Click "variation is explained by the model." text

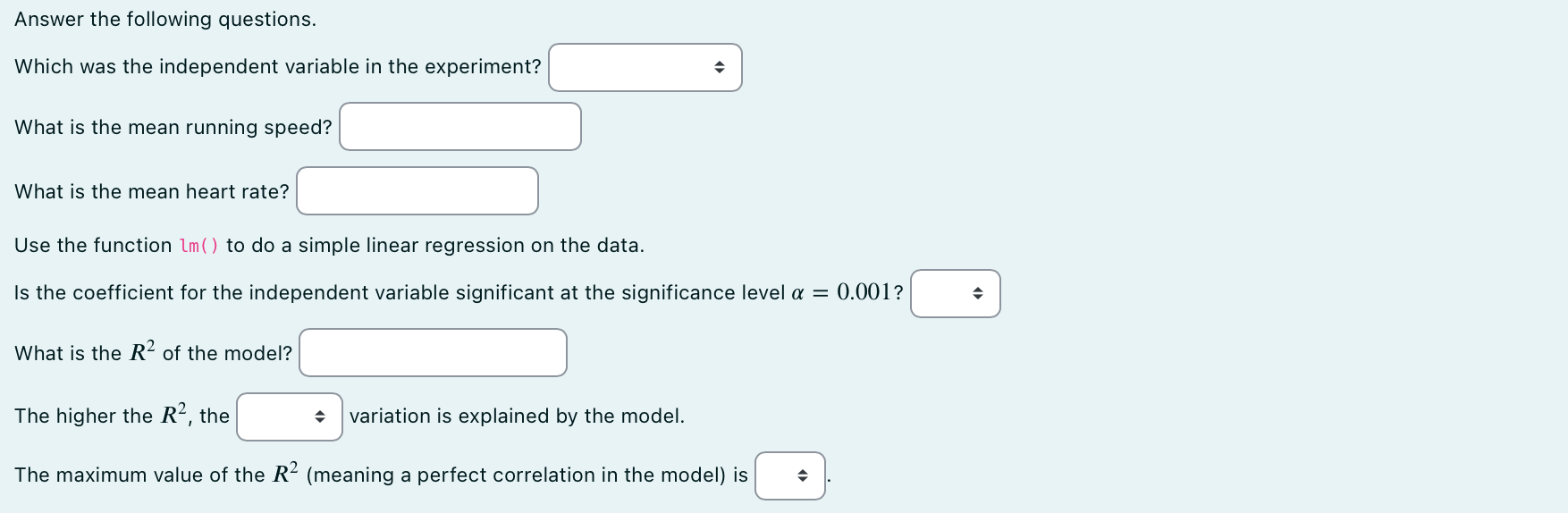tap(517, 416)
